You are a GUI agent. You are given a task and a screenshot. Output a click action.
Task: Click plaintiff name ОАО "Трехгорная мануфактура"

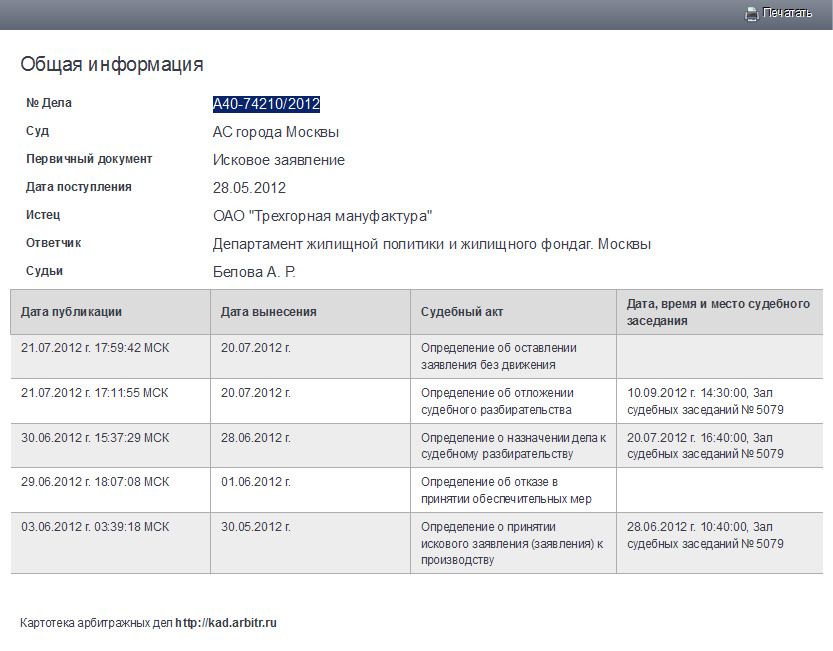(322, 216)
